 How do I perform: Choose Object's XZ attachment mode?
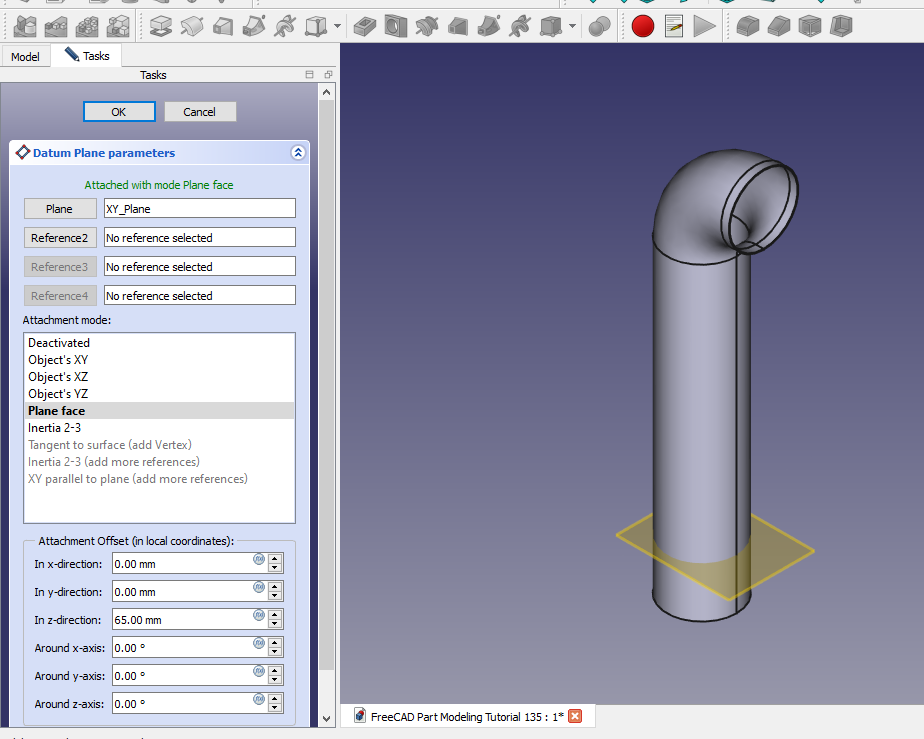[58, 377]
